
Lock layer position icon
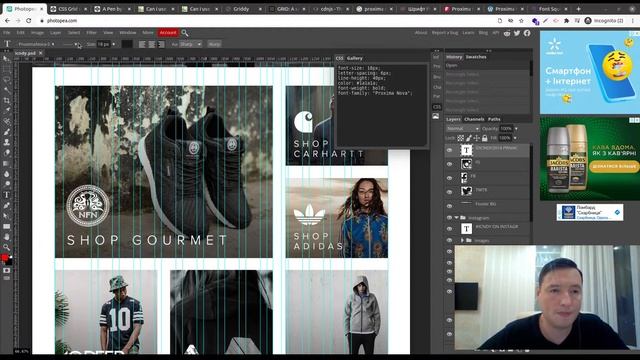tap(476, 138)
